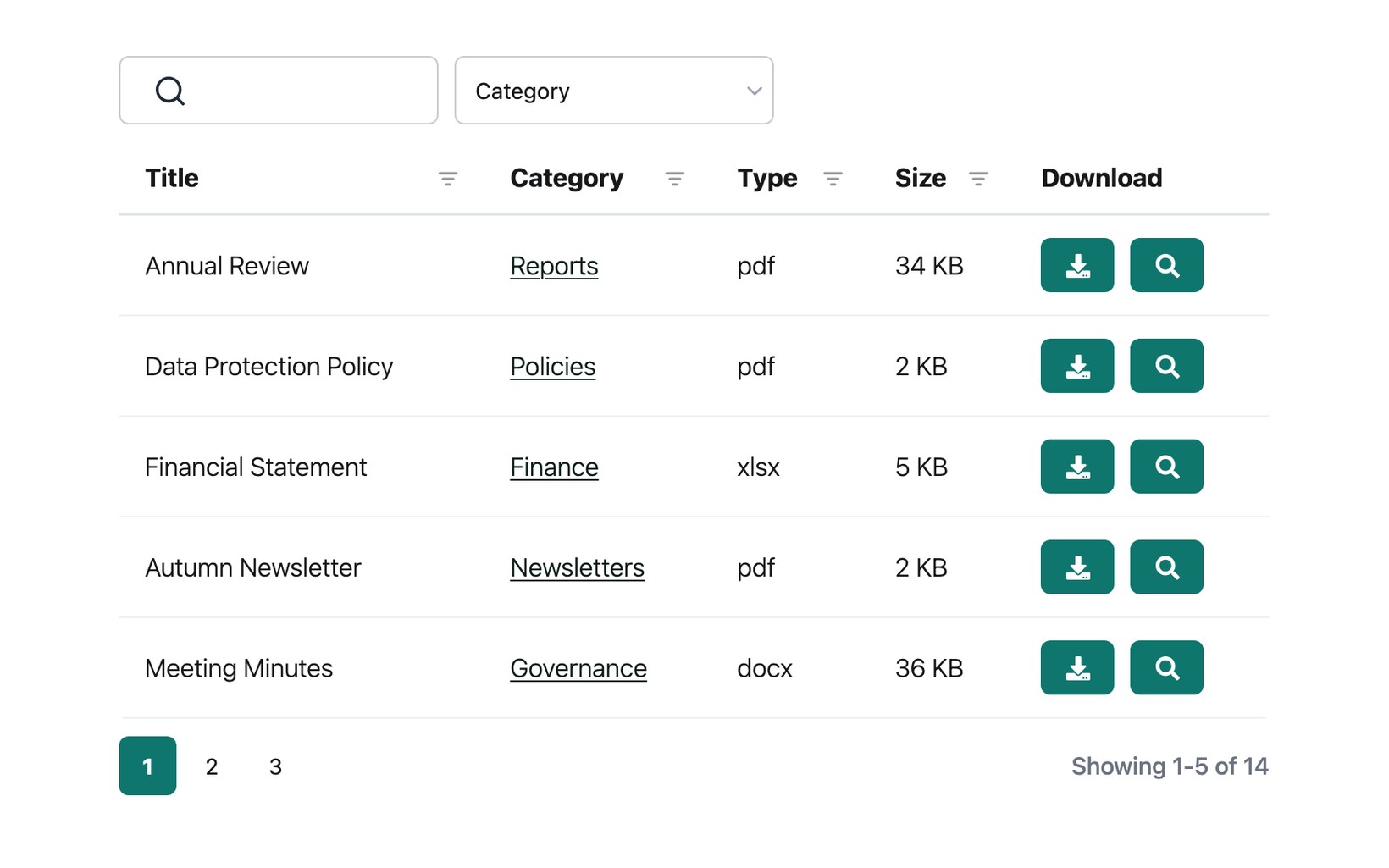
Task: Click the 5 KB size cell
Action: click(921, 467)
